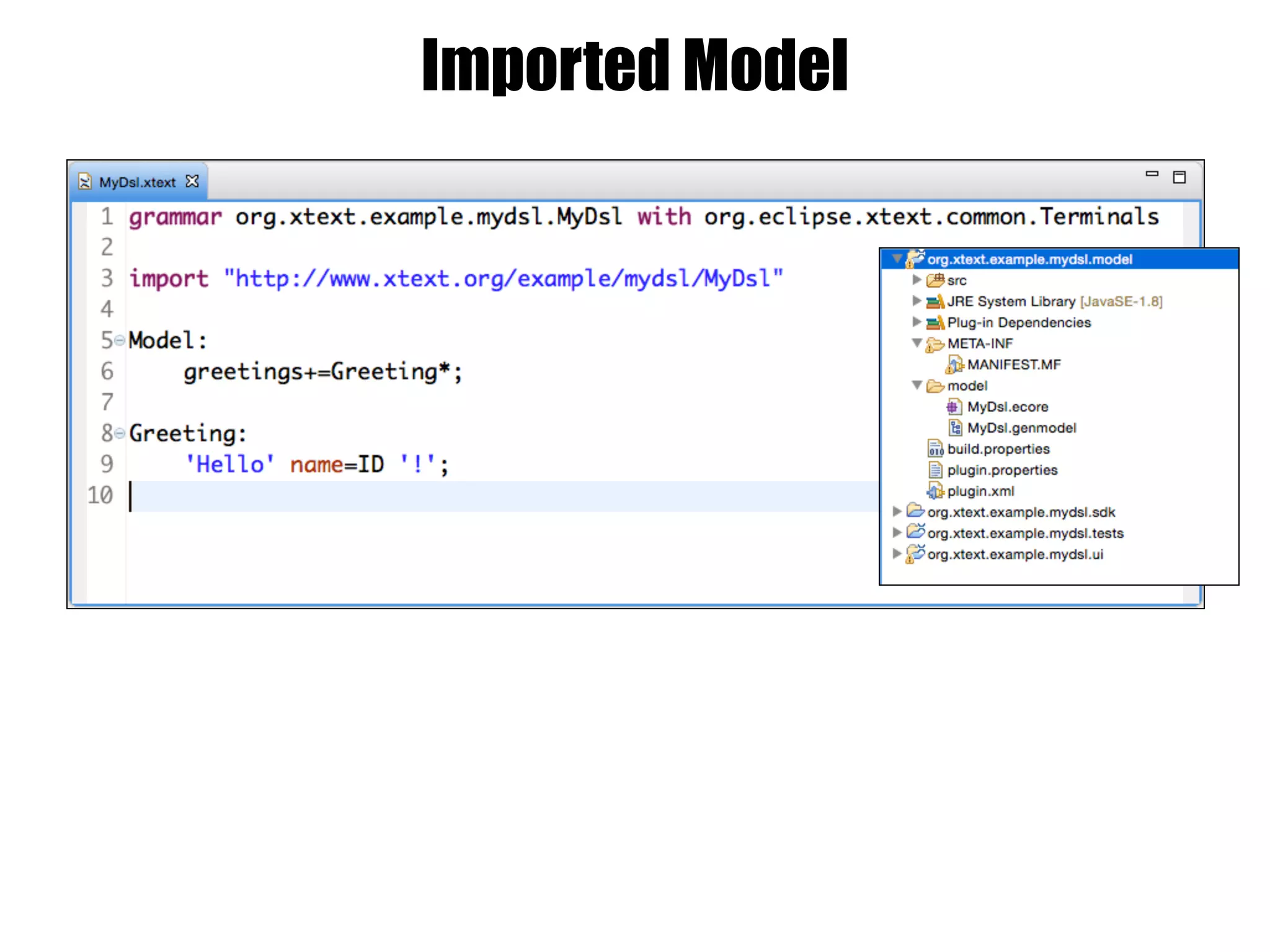Click the plugin.xml file icon
The width and height of the screenshot is (1270, 952).
point(935,491)
